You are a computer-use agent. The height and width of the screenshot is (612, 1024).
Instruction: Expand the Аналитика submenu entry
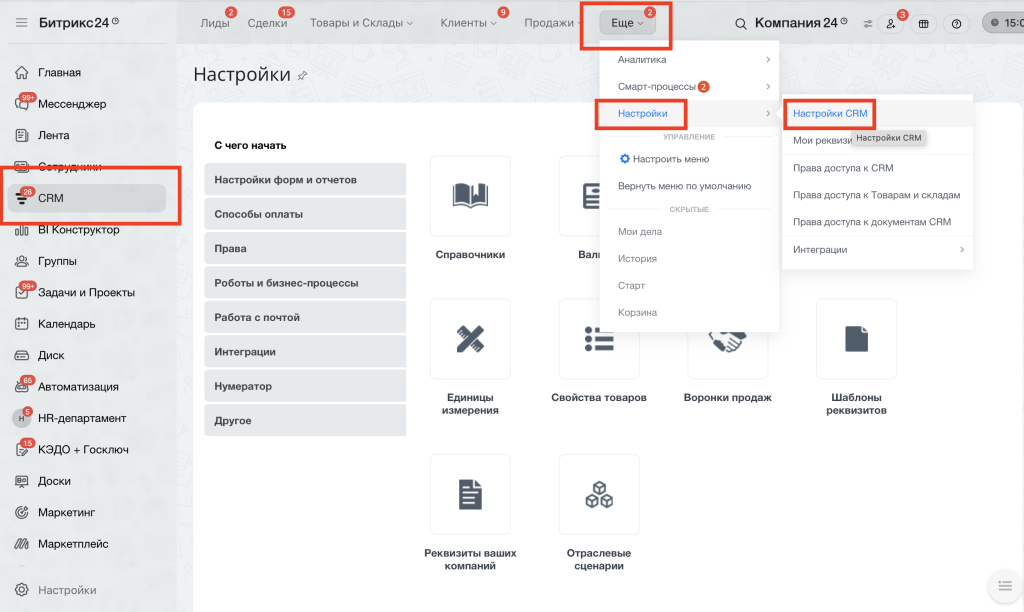click(693, 59)
